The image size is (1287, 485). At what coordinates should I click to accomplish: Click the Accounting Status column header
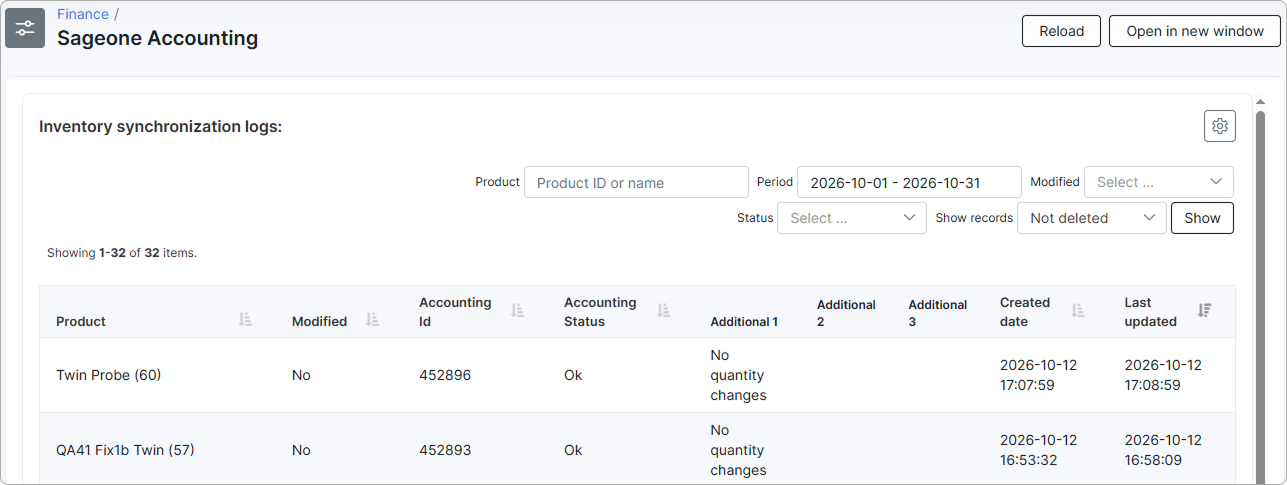pos(600,312)
